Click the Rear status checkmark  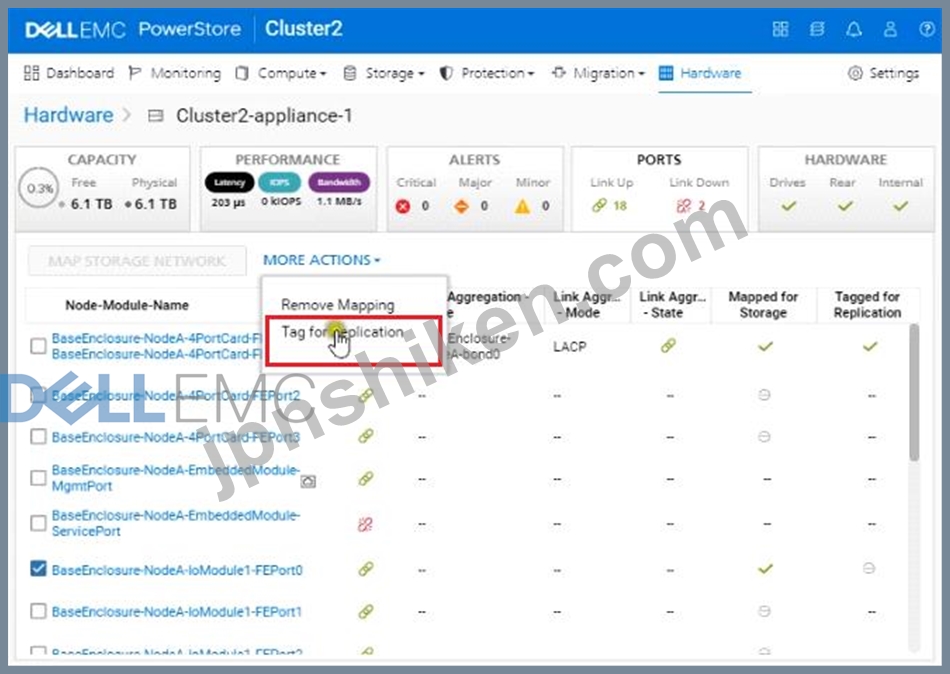[845, 206]
